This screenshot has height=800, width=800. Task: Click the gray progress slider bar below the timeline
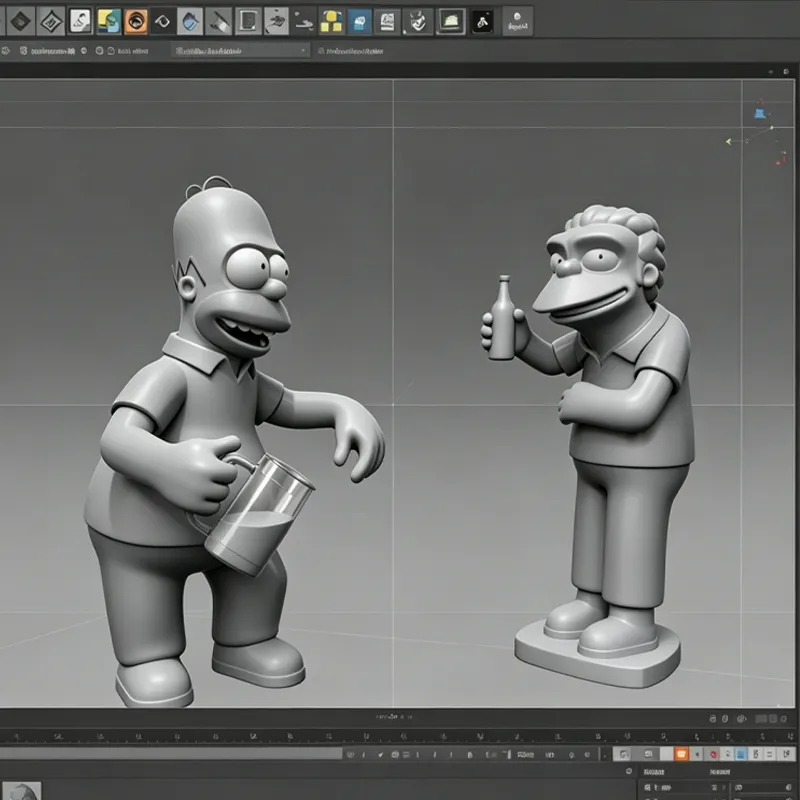pyautogui.click(x=171, y=754)
